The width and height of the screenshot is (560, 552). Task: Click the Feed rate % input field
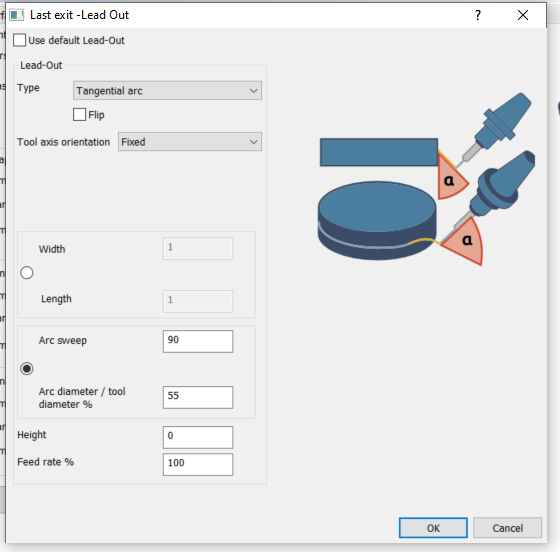coord(198,465)
